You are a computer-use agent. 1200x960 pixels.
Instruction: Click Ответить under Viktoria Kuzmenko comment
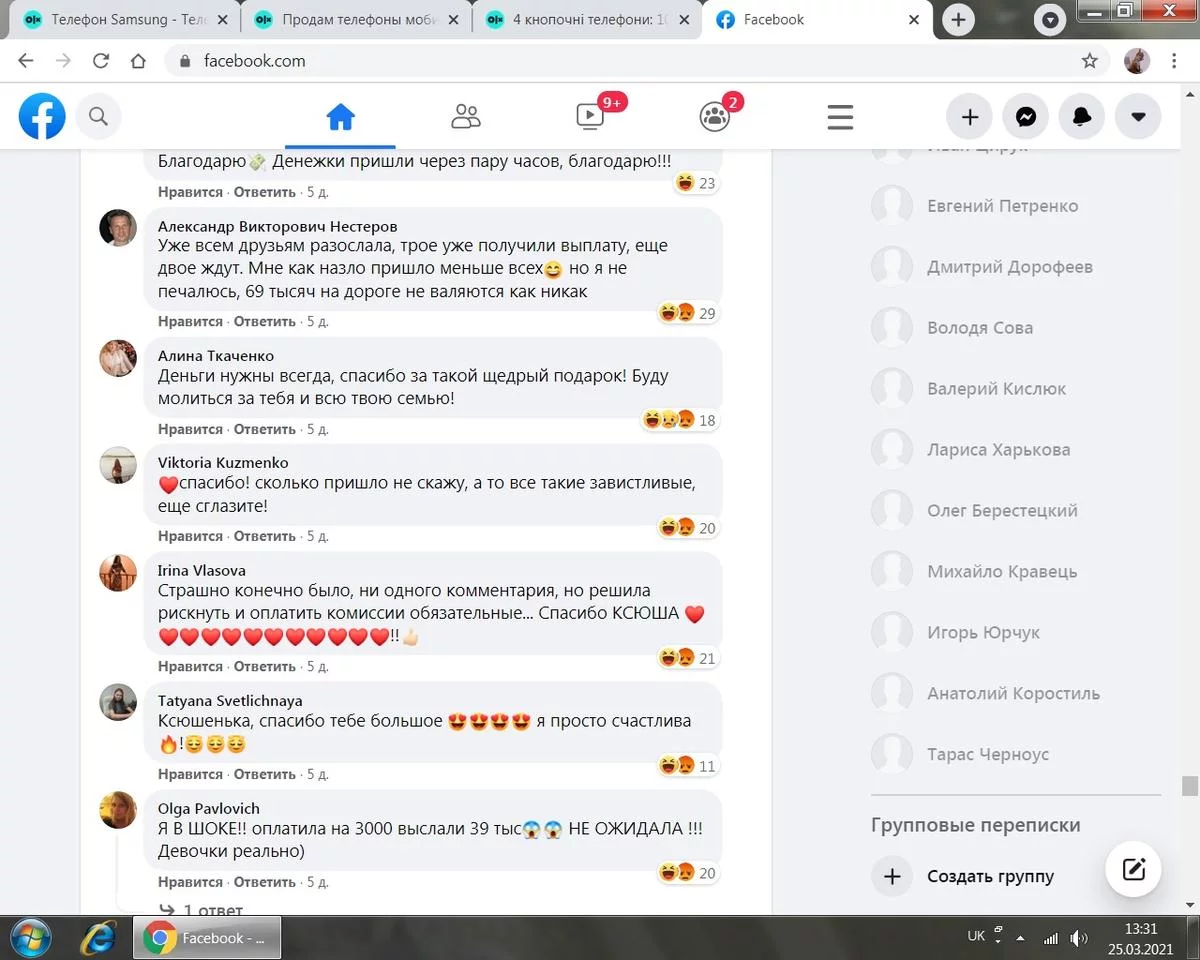click(x=265, y=536)
